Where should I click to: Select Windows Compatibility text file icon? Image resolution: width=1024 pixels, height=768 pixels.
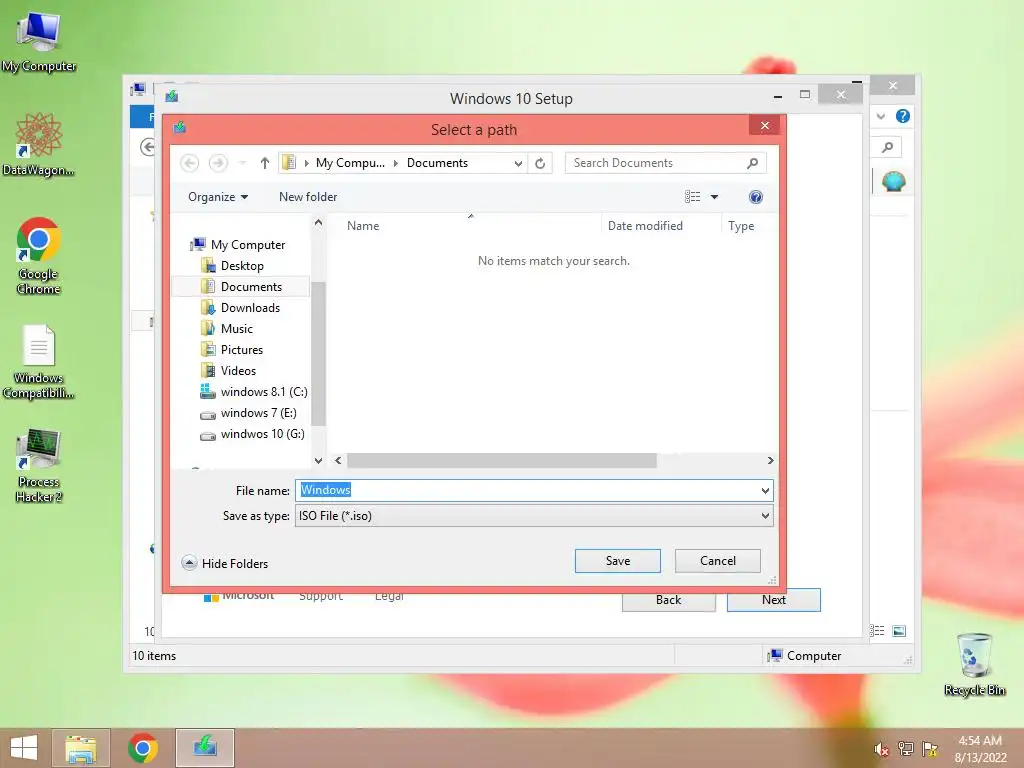click(39, 362)
